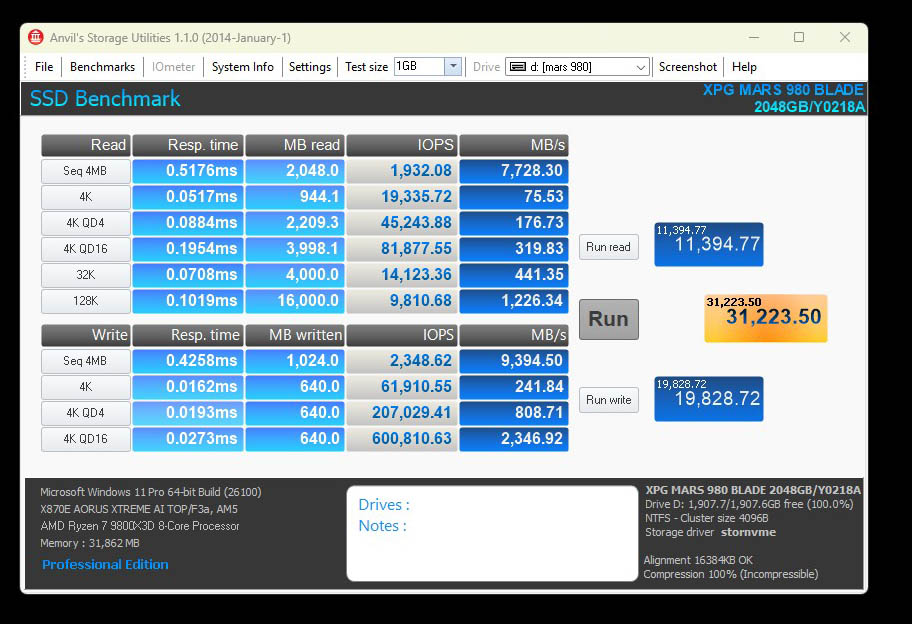Open the Help menu
The height and width of the screenshot is (624, 912).
pos(744,67)
